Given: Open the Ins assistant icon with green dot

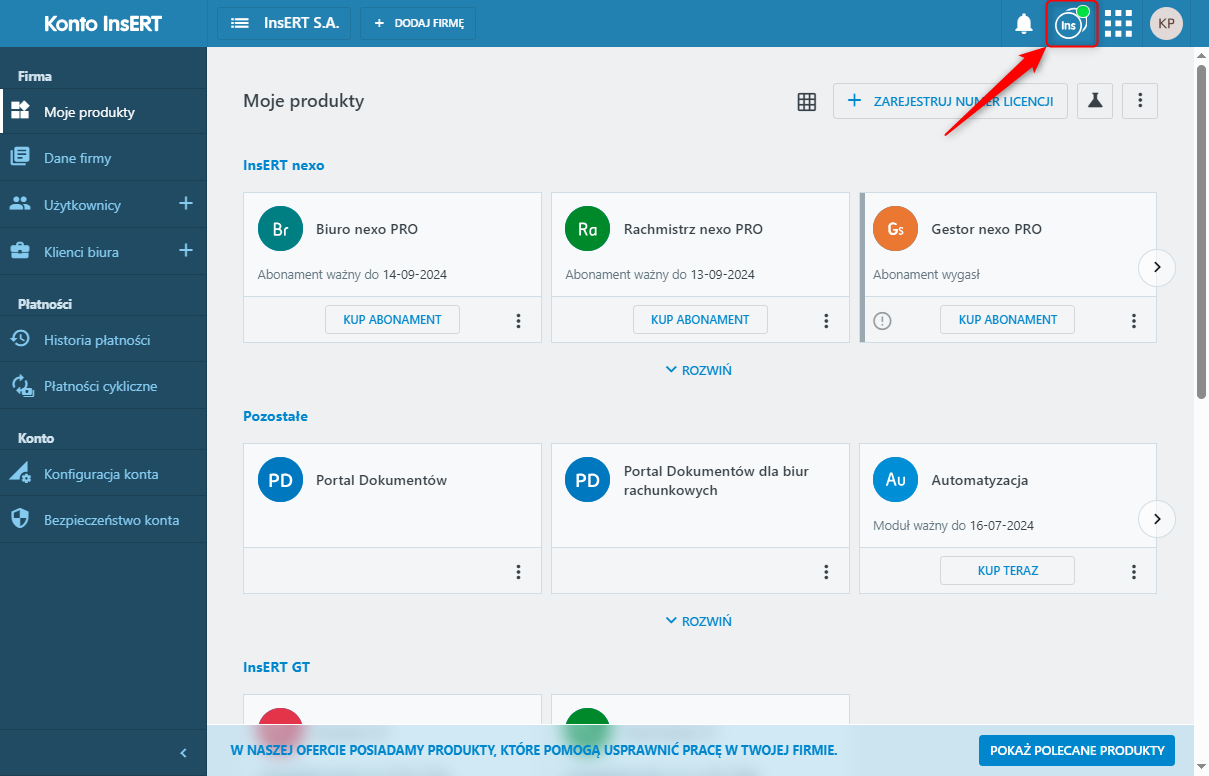Looking at the screenshot, I should coord(1071,24).
